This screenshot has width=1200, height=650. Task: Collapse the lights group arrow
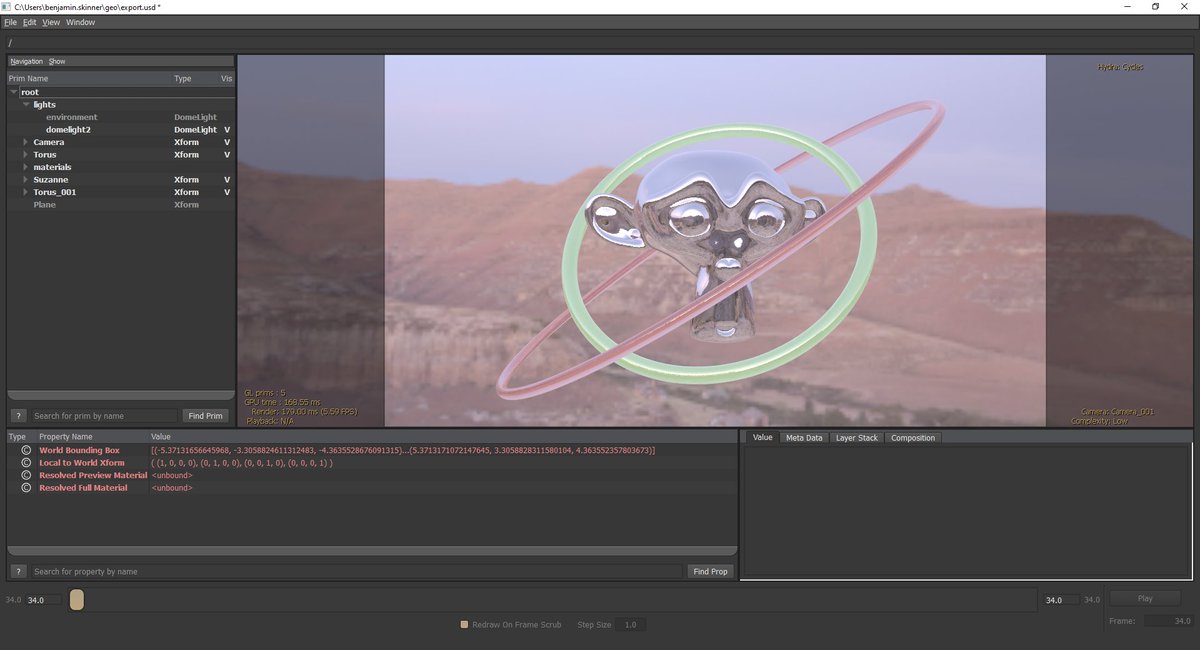coord(26,104)
